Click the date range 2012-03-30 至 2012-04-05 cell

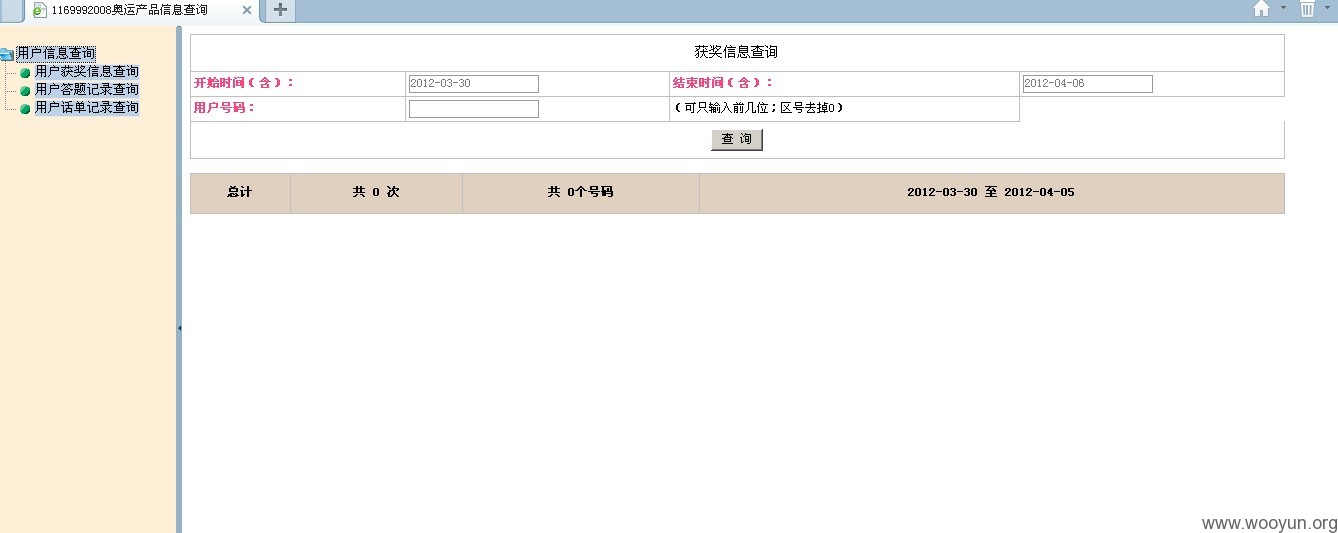[991, 193]
